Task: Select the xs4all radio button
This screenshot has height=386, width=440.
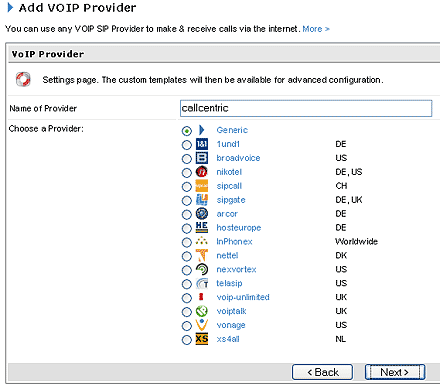Action: tap(187, 340)
